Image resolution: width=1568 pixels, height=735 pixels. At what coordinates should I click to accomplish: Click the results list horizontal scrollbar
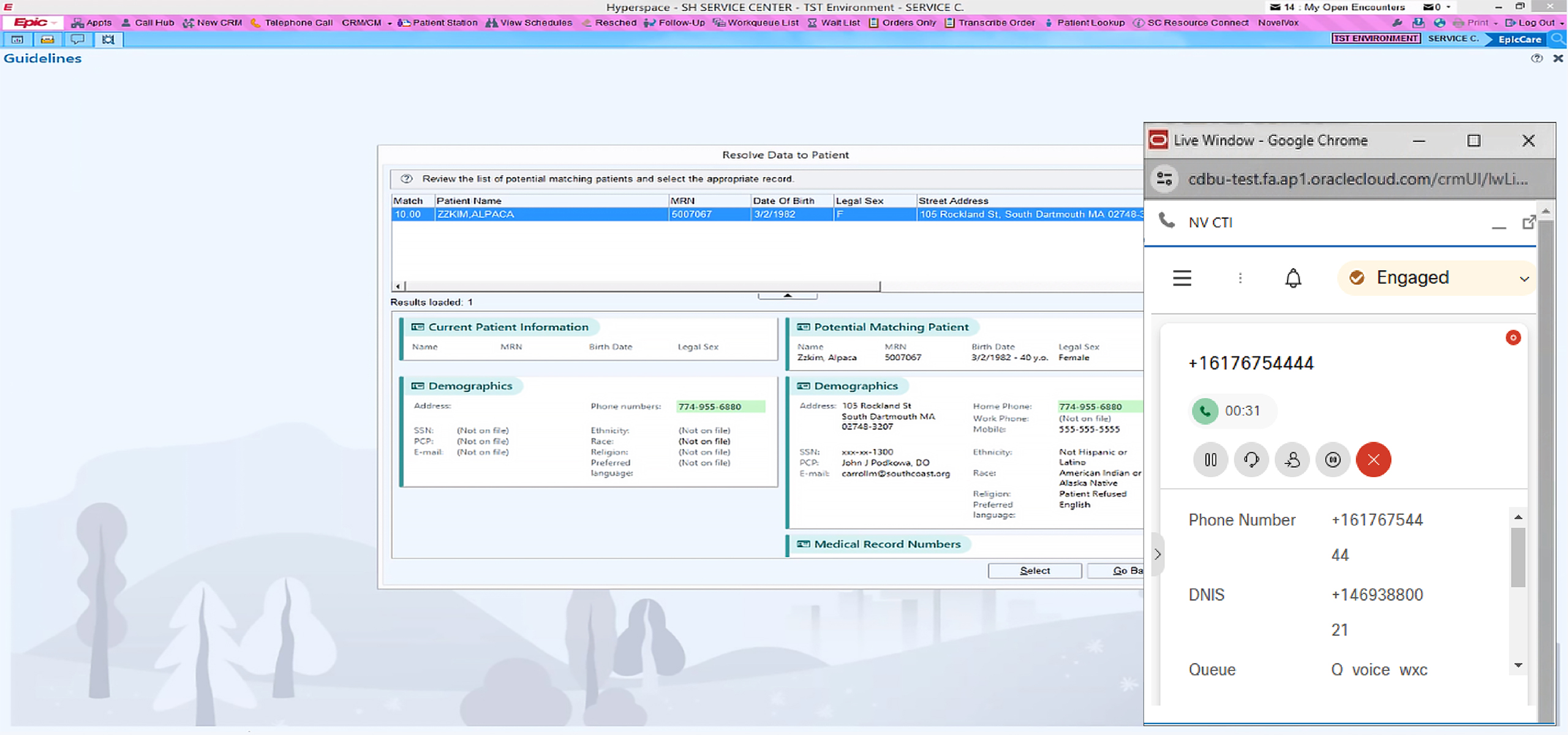[x=642, y=286]
